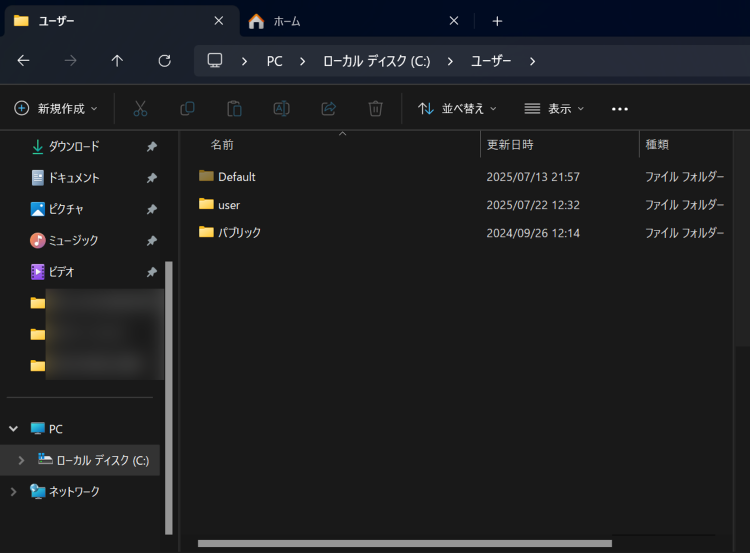Select PC in the navigation tree
The width and height of the screenshot is (750, 553).
coord(55,429)
